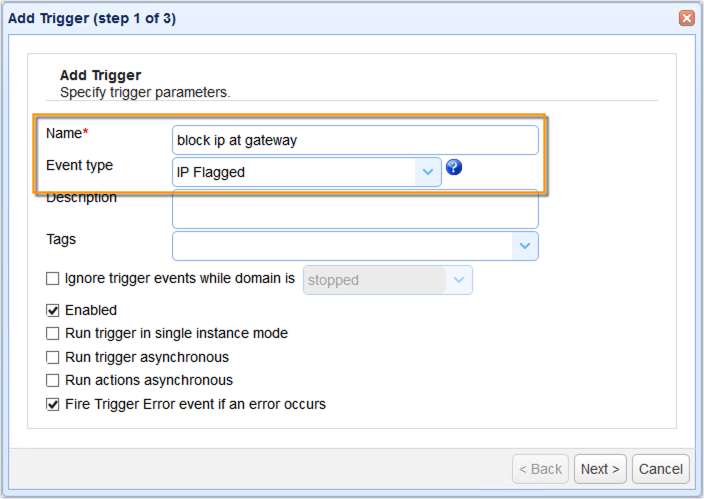704x499 pixels.
Task: Select the IP Flagged event type field
Action: pos(294,172)
